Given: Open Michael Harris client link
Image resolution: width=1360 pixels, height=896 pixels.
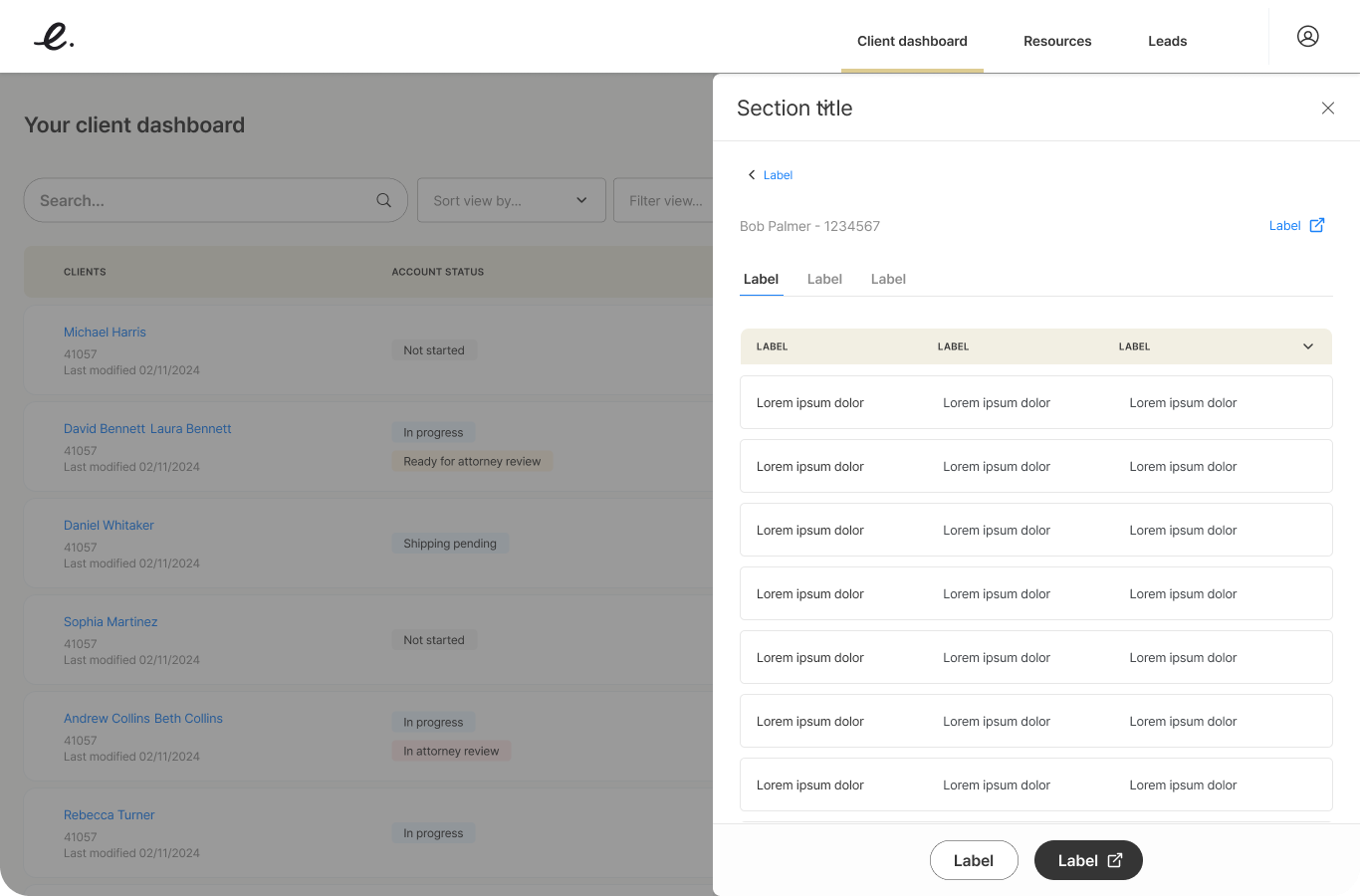Looking at the screenshot, I should pos(105,333).
